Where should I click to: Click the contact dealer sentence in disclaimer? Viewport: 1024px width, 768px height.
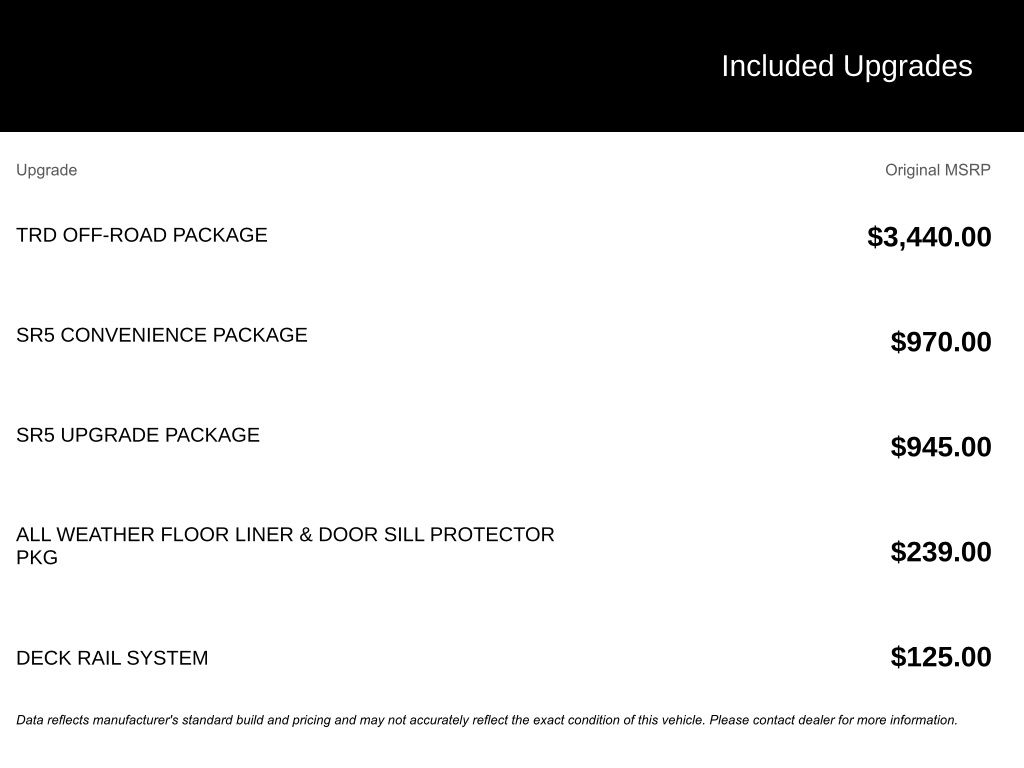[x=833, y=720]
